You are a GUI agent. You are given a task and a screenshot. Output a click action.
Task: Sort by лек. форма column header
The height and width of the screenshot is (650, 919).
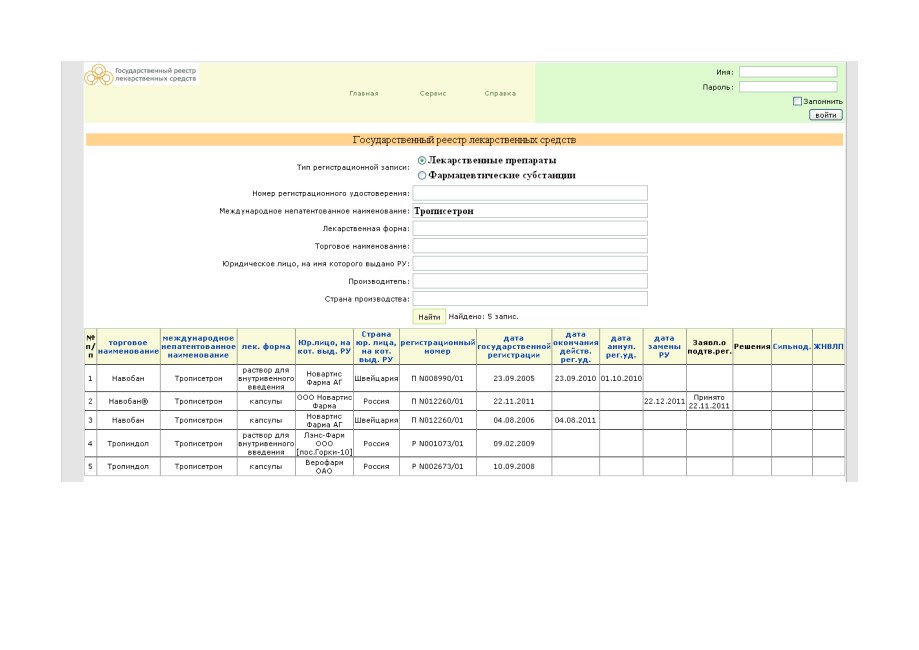(266, 347)
